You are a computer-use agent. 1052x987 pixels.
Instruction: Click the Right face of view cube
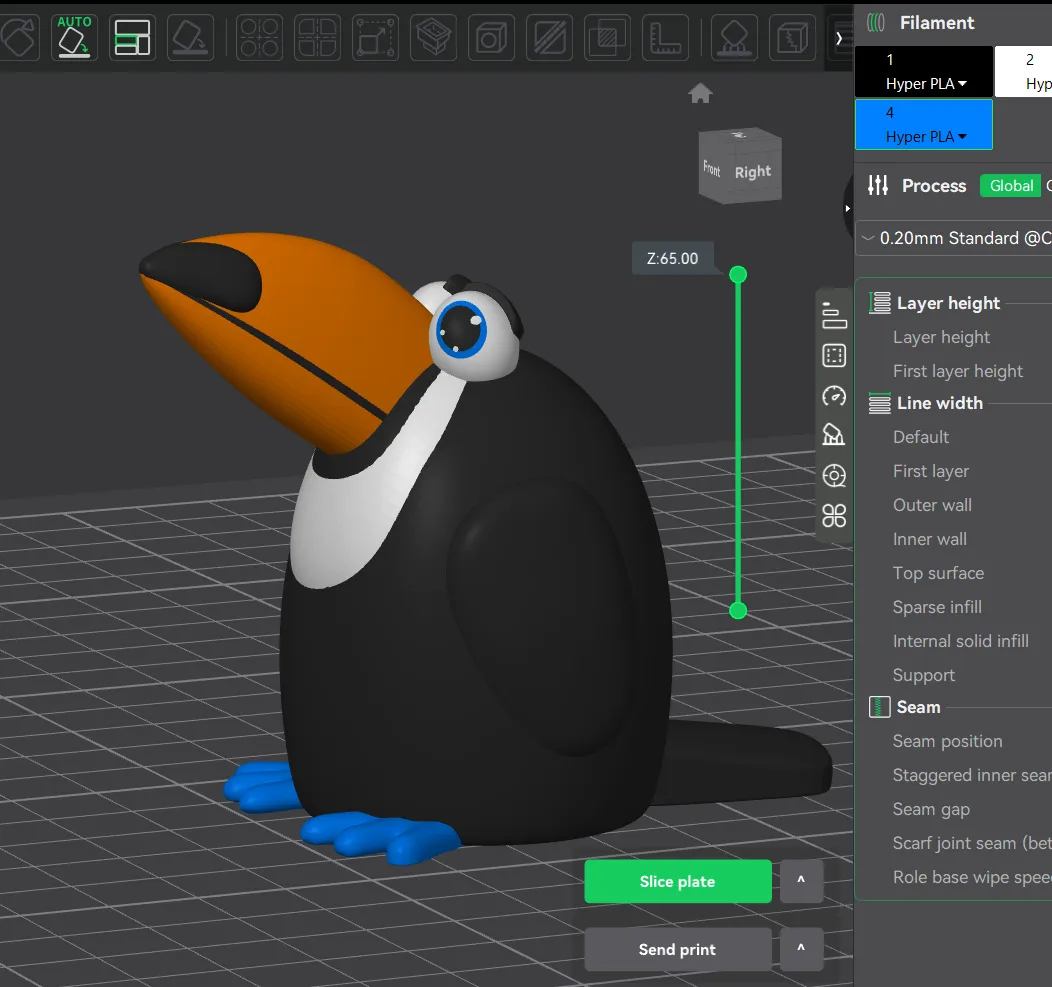coord(753,172)
